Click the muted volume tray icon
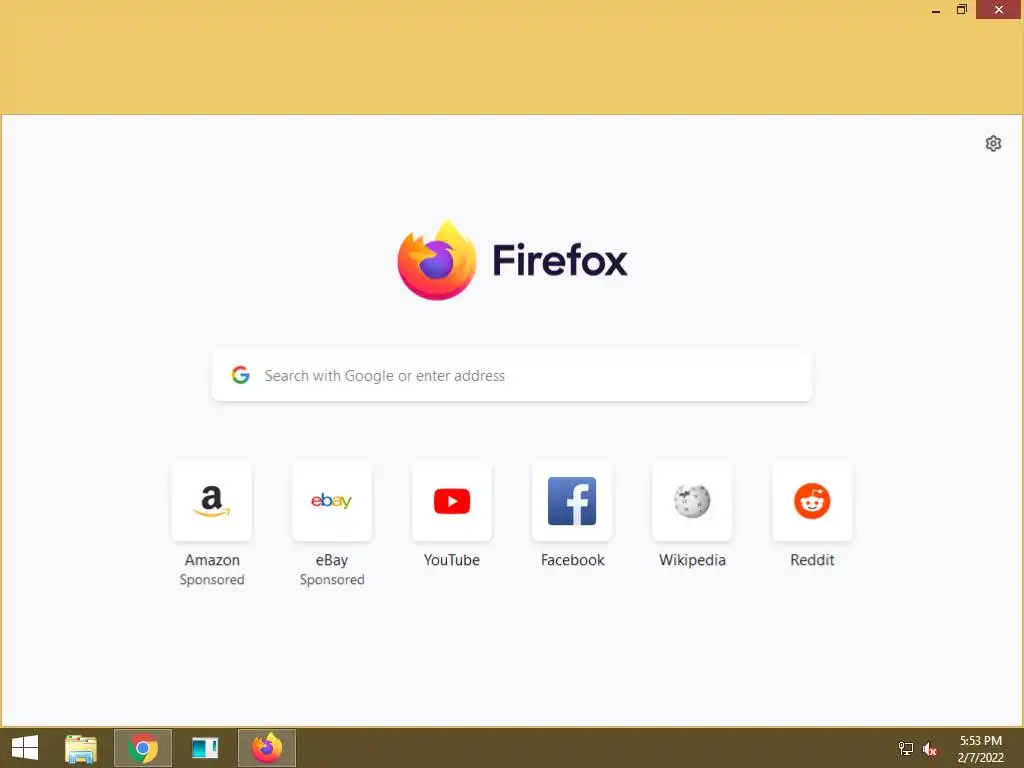The image size is (1024, 768). coord(930,748)
